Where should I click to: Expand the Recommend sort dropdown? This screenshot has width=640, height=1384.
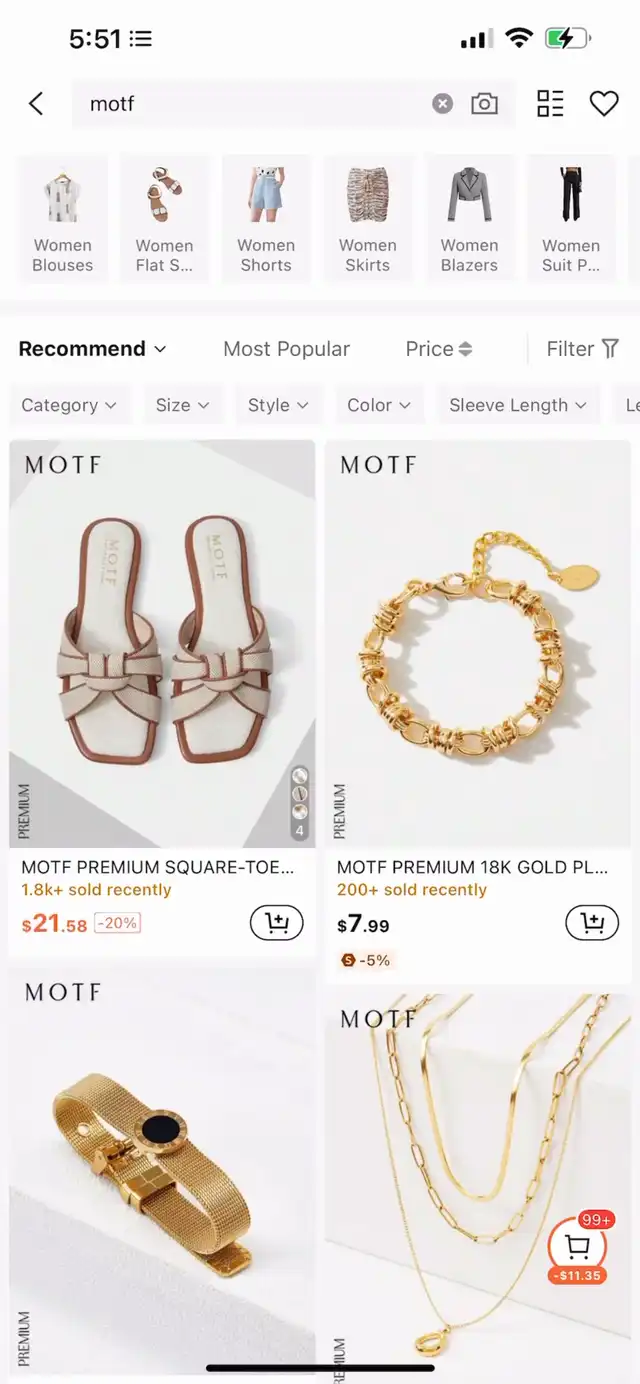(x=92, y=349)
